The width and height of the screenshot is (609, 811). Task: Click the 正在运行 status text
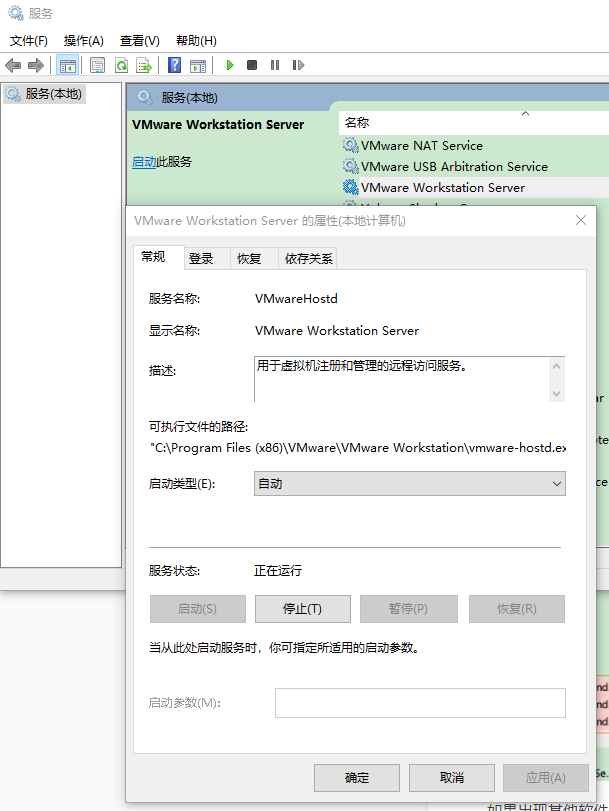pos(278,570)
